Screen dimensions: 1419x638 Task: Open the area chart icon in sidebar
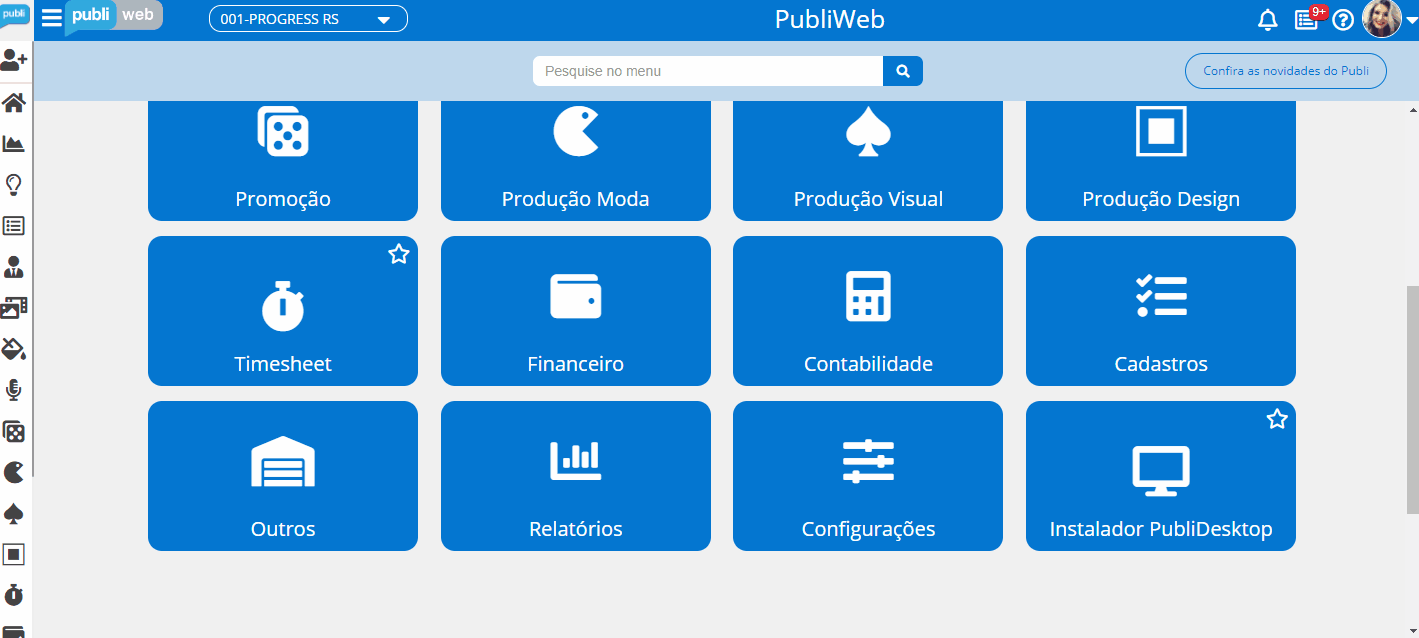pyautogui.click(x=14, y=143)
